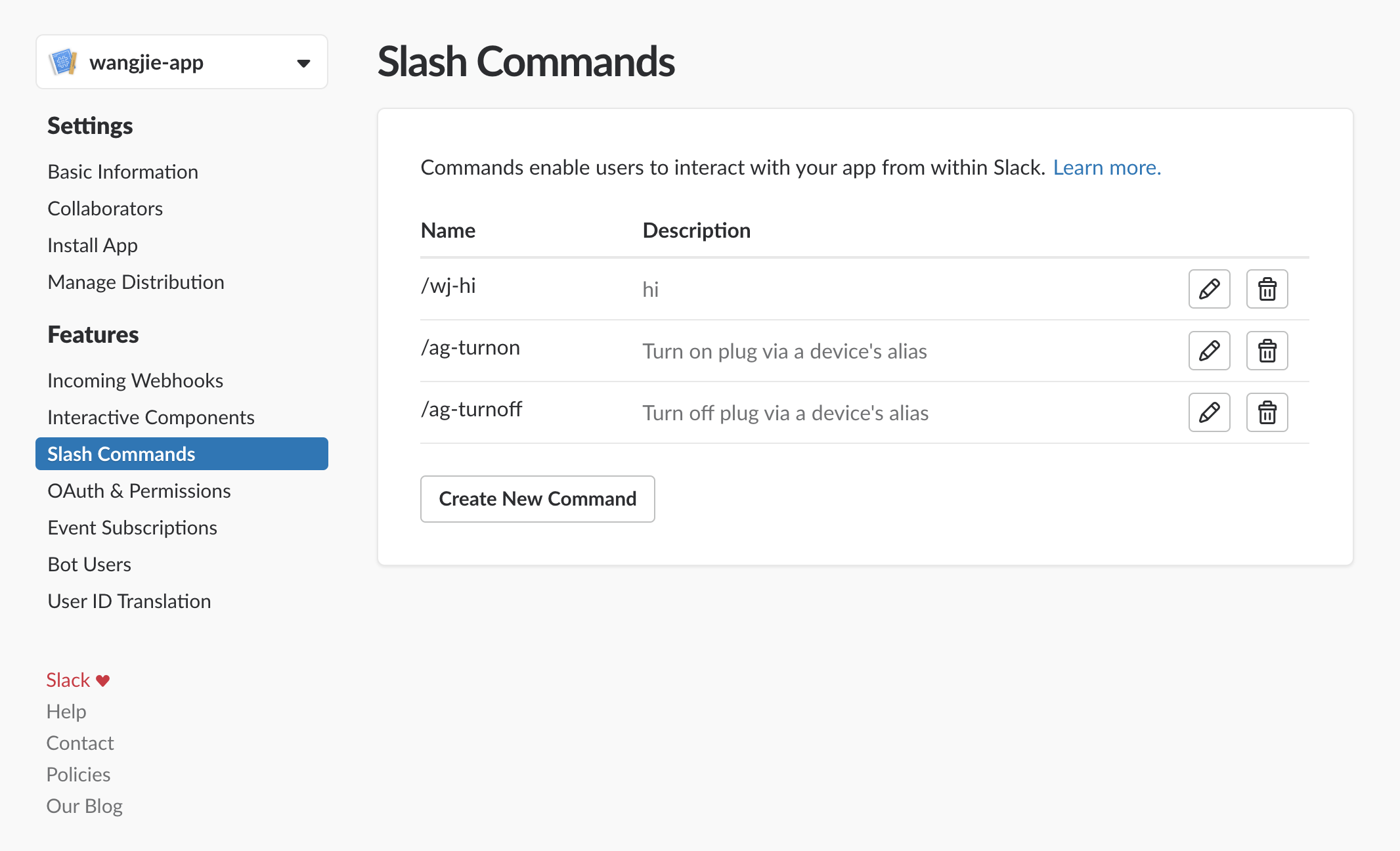Select Slash Commands in sidebar
This screenshot has width=1400, height=851.
[182, 454]
